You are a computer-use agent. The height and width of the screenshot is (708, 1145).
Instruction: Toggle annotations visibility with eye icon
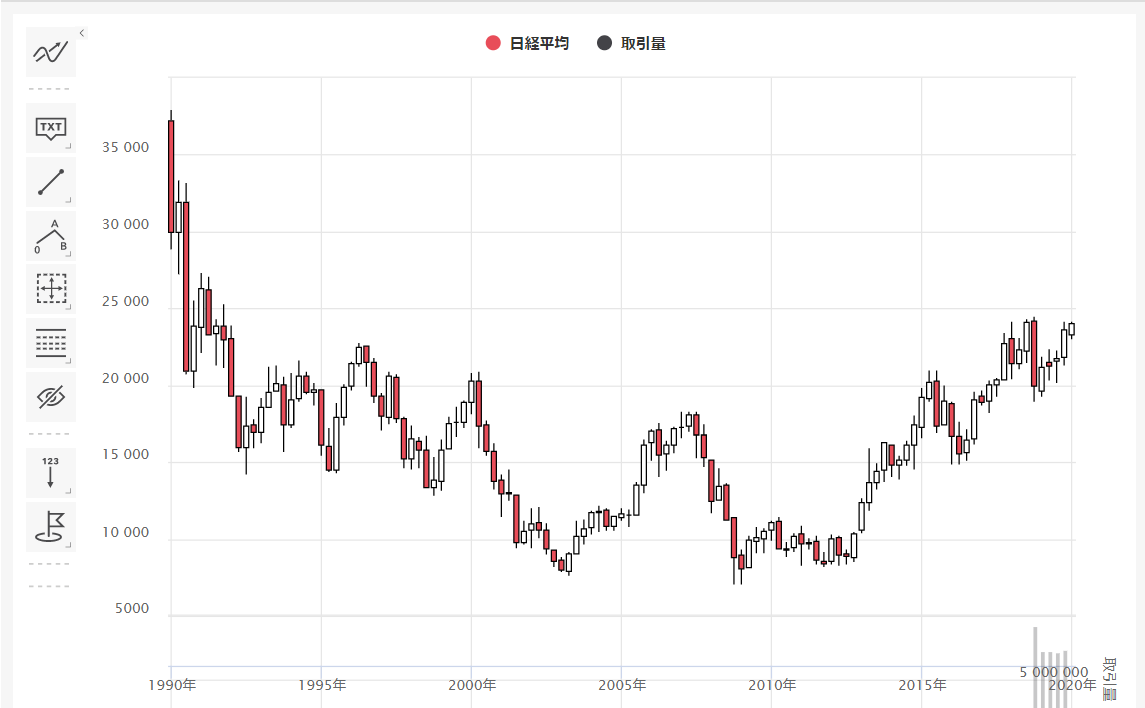(51, 397)
